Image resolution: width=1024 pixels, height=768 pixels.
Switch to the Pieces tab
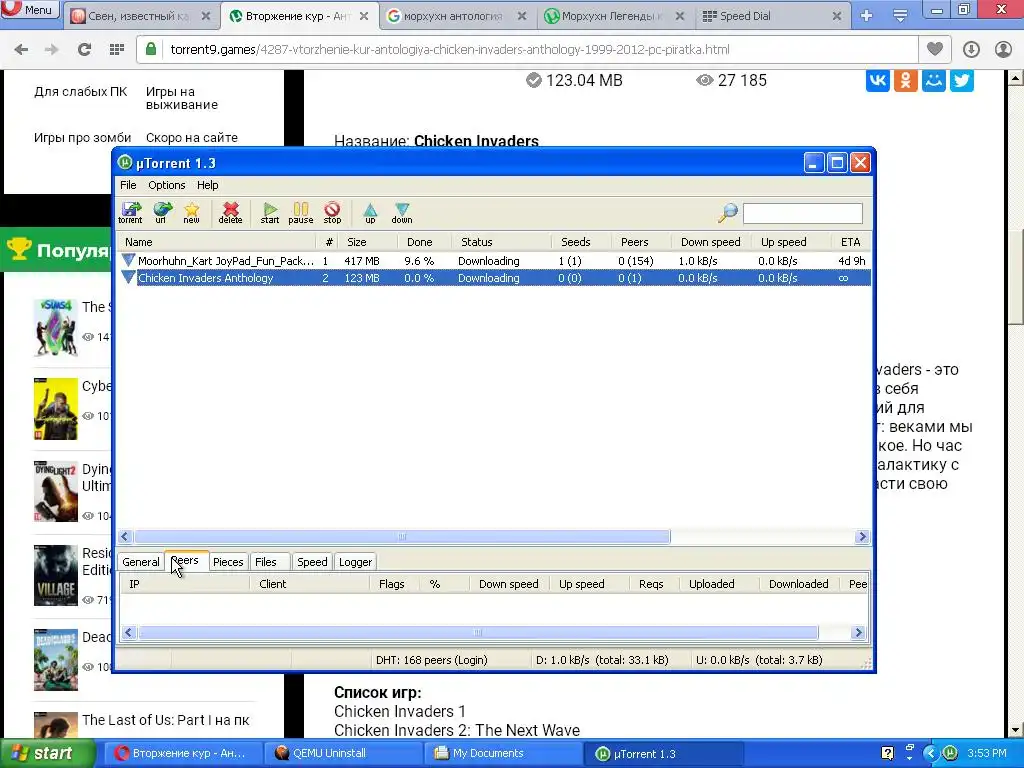click(x=228, y=562)
